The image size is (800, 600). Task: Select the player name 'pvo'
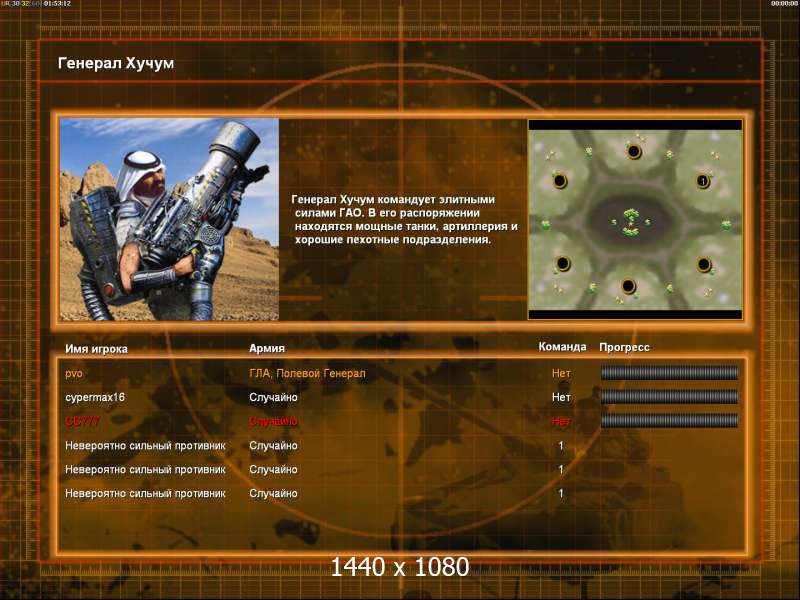click(73, 373)
